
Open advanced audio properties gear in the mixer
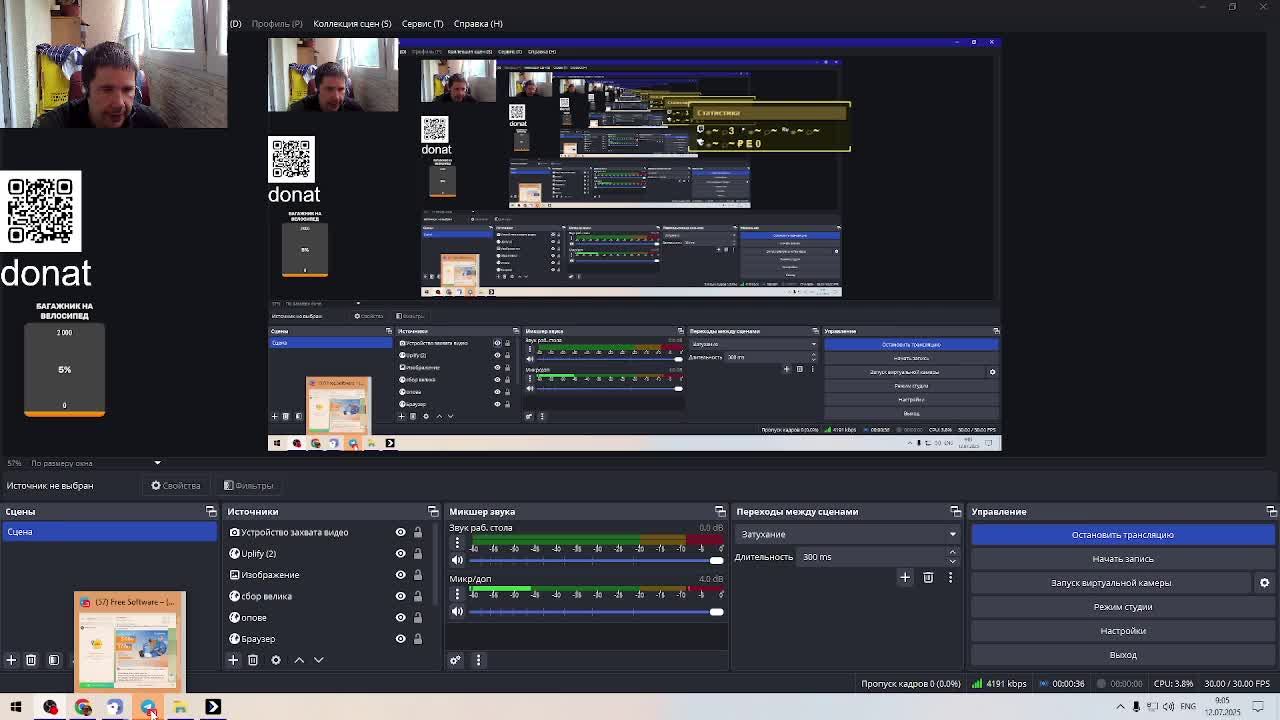[x=455, y=660]
